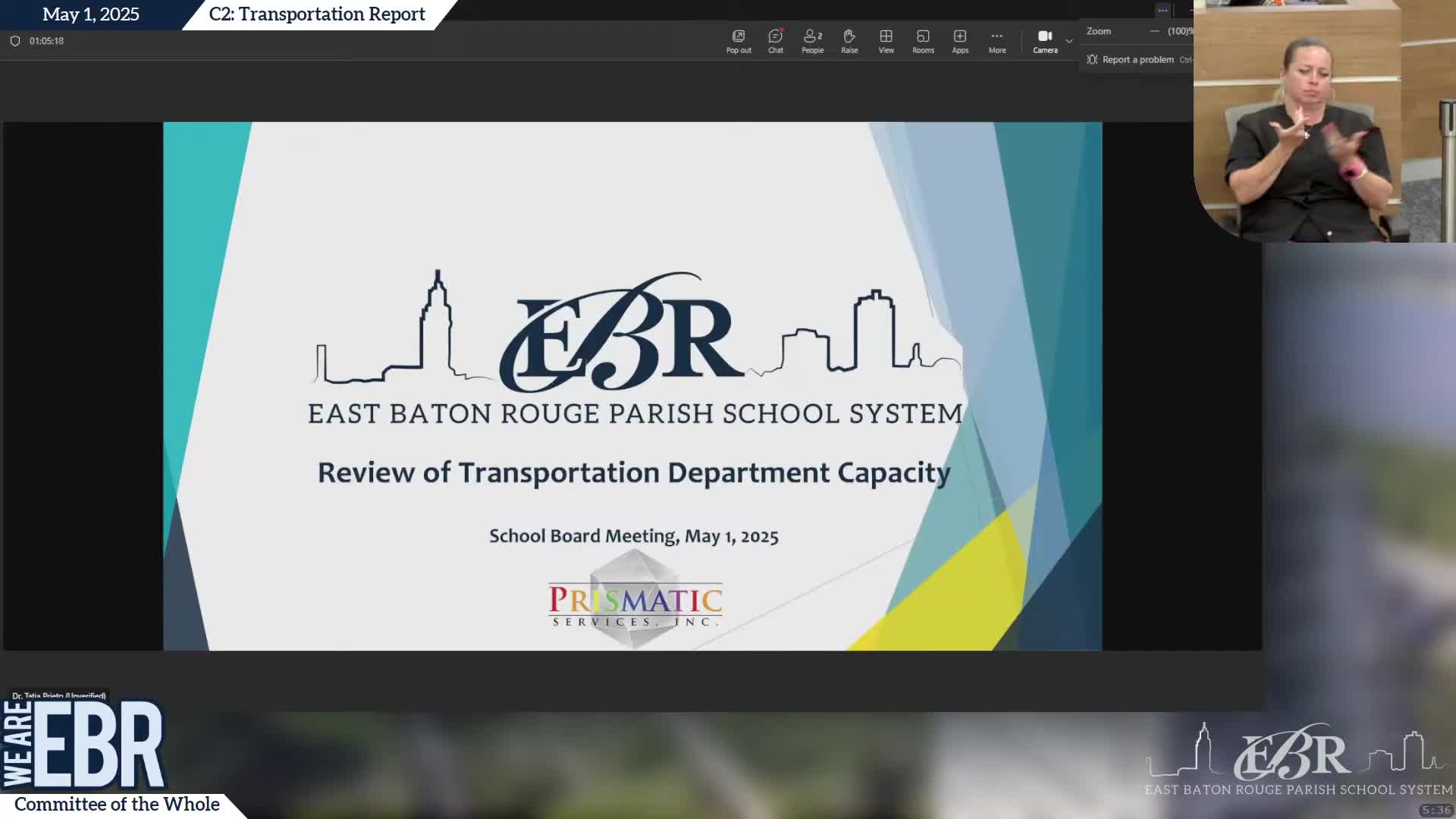Click the 01:05:18 meeting duration display
Screen dimensions: 1456x819
click(x=46, y=41)
